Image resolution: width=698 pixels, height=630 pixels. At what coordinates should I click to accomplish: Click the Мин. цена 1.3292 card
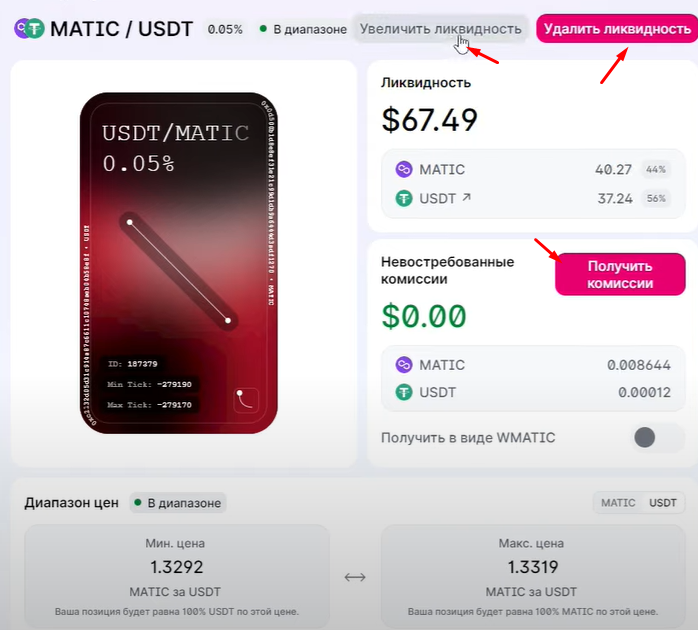tap(177, 577)
